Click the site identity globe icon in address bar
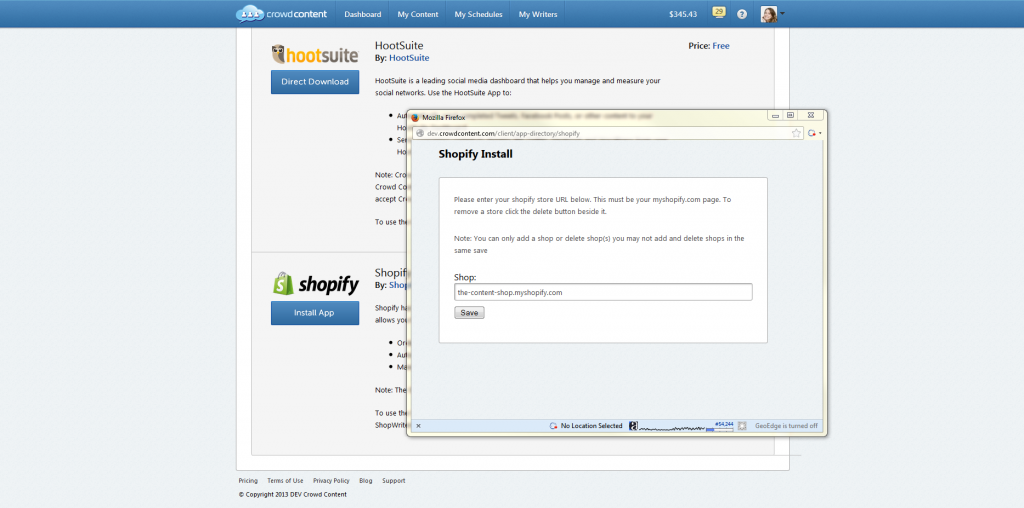 tap(419, 133)
